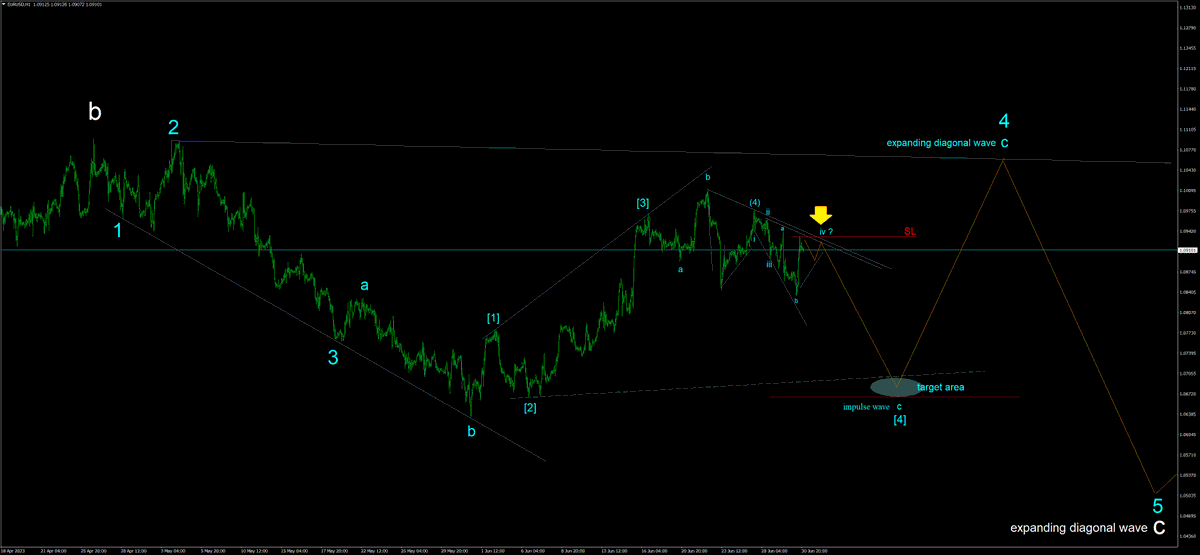Image resolution: width=1200 pixels, height=555 pixels.
Task: Click the large cyan '3' wave label
Action: (x=333, y=357)
